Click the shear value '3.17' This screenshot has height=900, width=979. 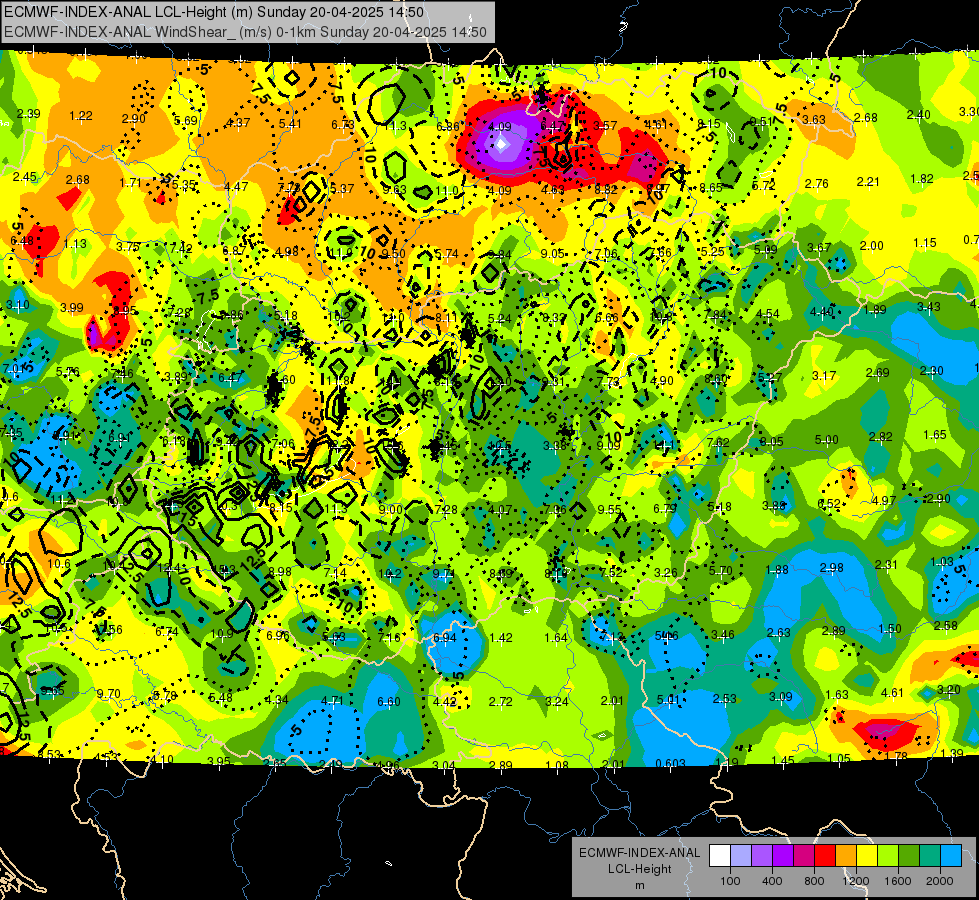tap(824, 376)
